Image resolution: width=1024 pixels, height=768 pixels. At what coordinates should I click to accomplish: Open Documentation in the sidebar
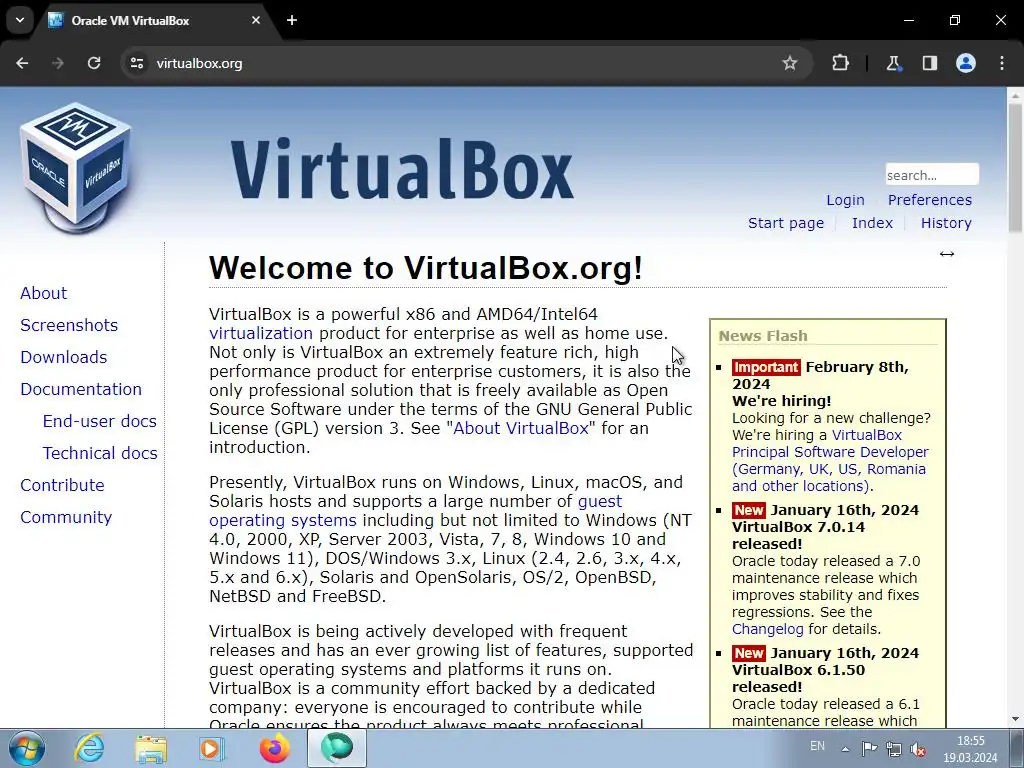[81, 389]
